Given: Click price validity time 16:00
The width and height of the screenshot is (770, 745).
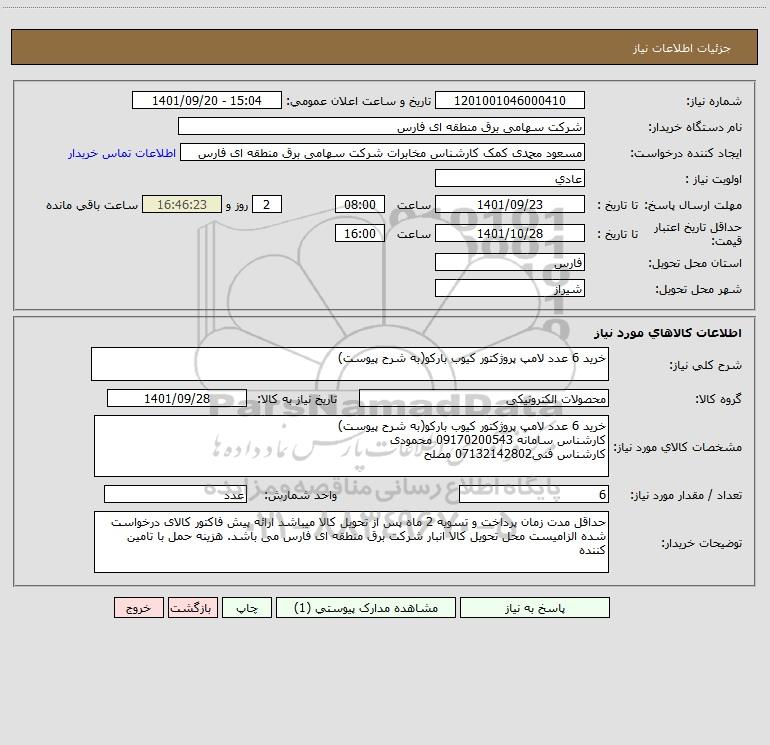Looking at the screenshot, I should pos(359,233).
